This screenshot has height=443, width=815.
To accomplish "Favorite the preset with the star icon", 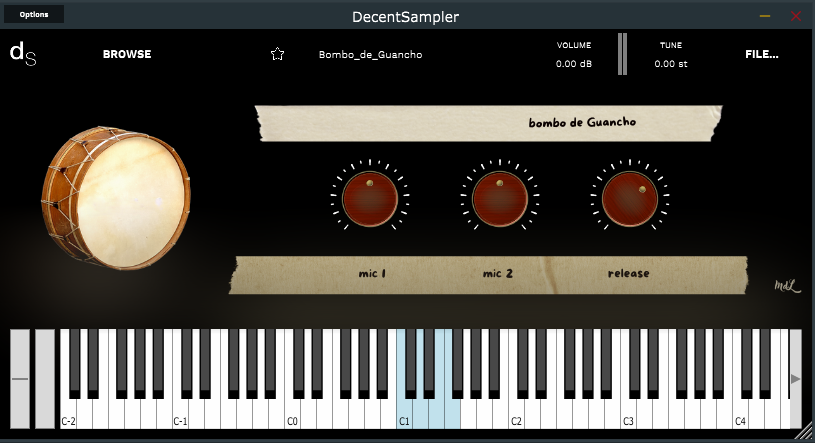I will (278, 54).
